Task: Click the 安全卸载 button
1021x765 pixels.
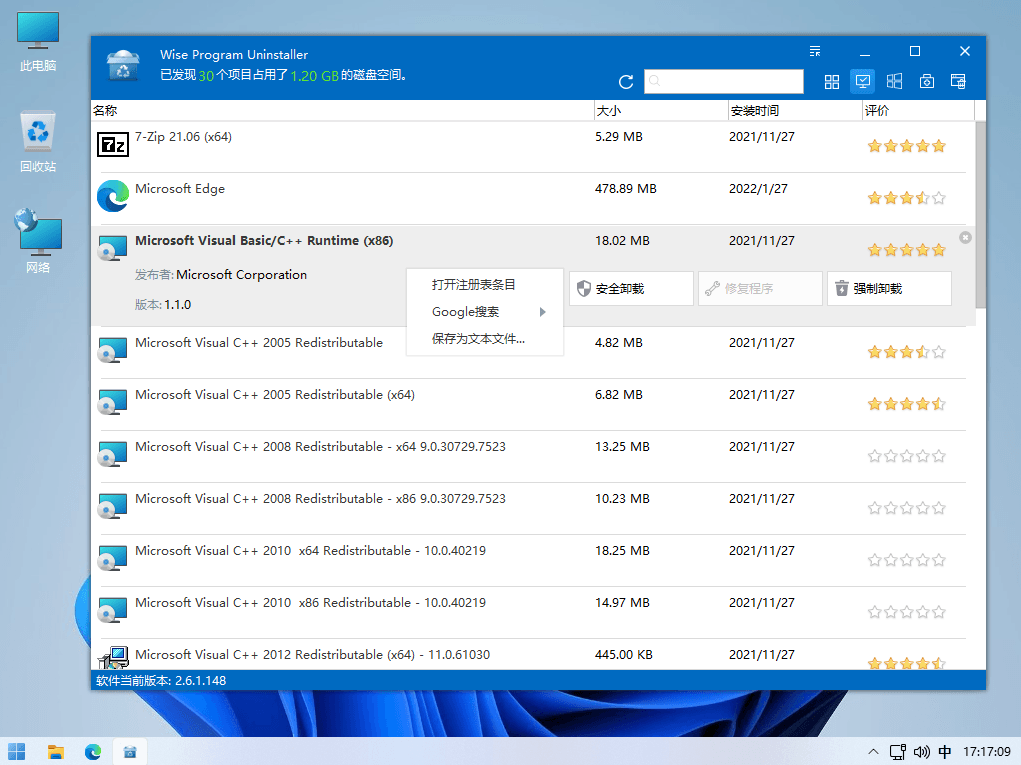Action: 631,288
